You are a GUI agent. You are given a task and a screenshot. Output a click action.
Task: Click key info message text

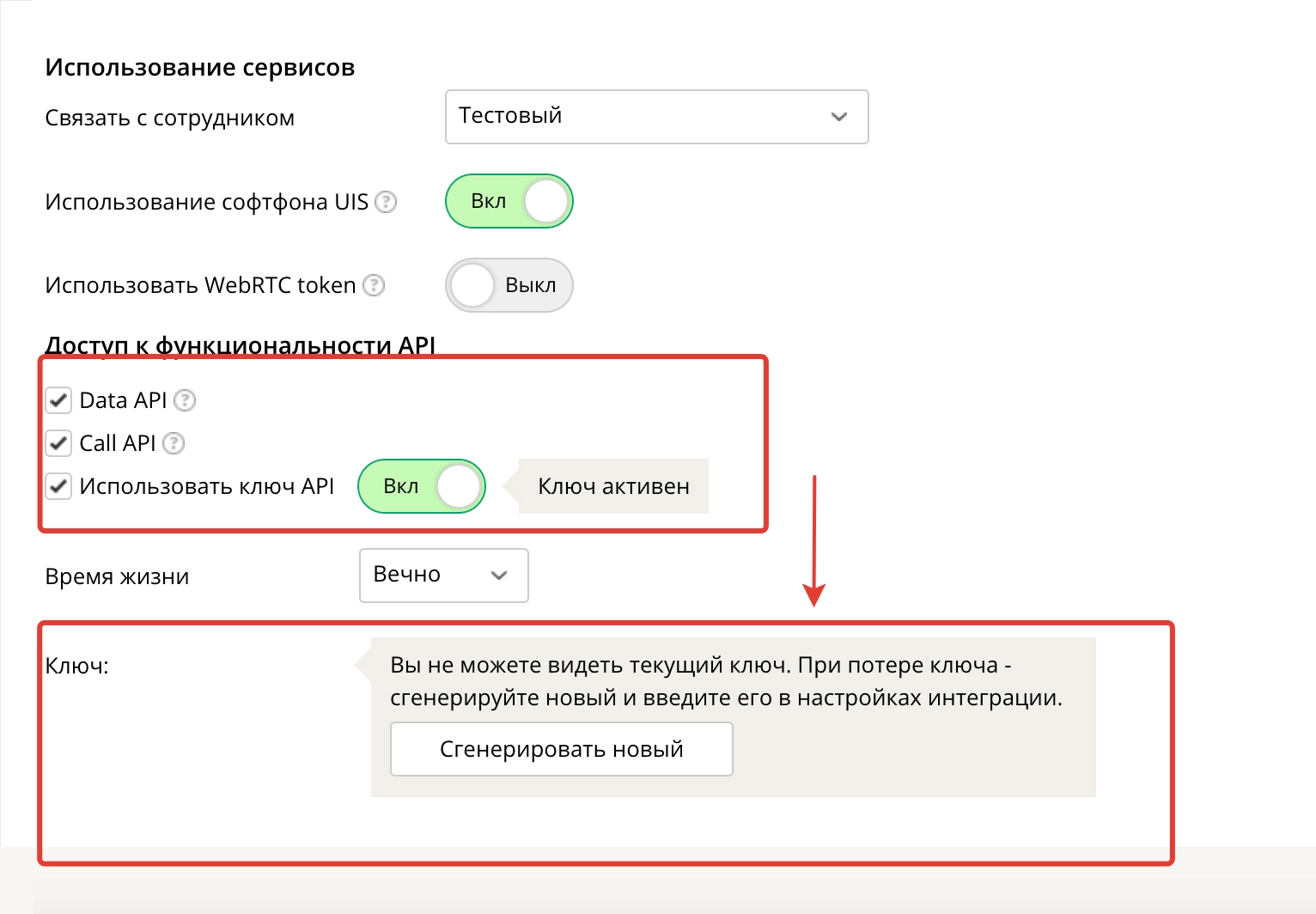click(727, 681)
